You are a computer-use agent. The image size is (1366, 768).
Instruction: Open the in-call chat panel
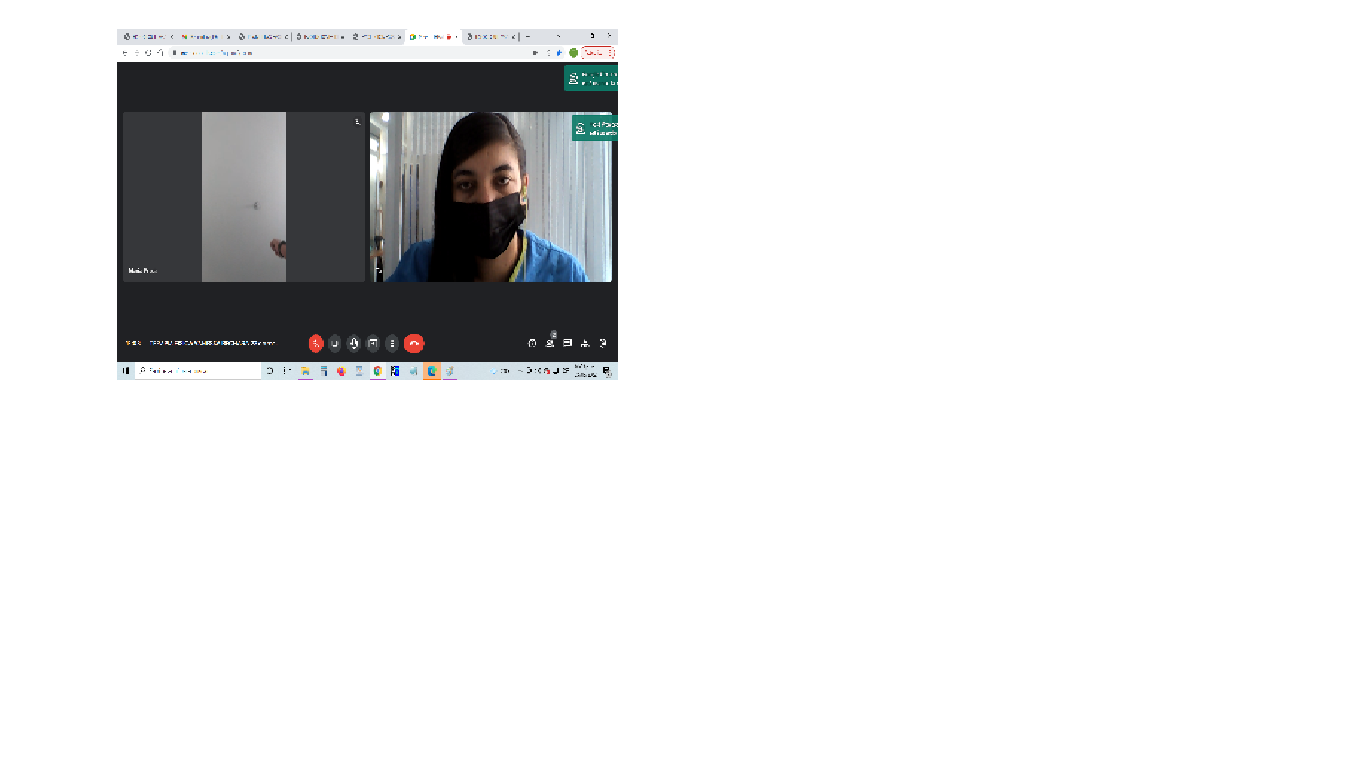point(567,343)
